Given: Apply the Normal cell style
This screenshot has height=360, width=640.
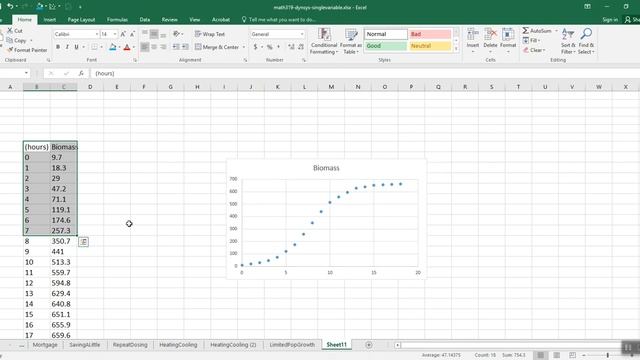Looking at the screenshot, I should (386, 34).
